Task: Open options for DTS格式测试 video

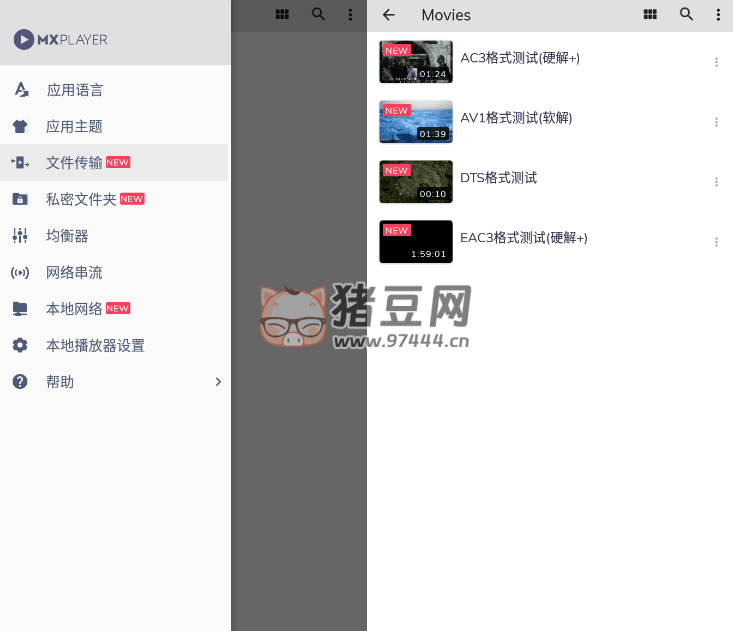Action: (716, 182)
